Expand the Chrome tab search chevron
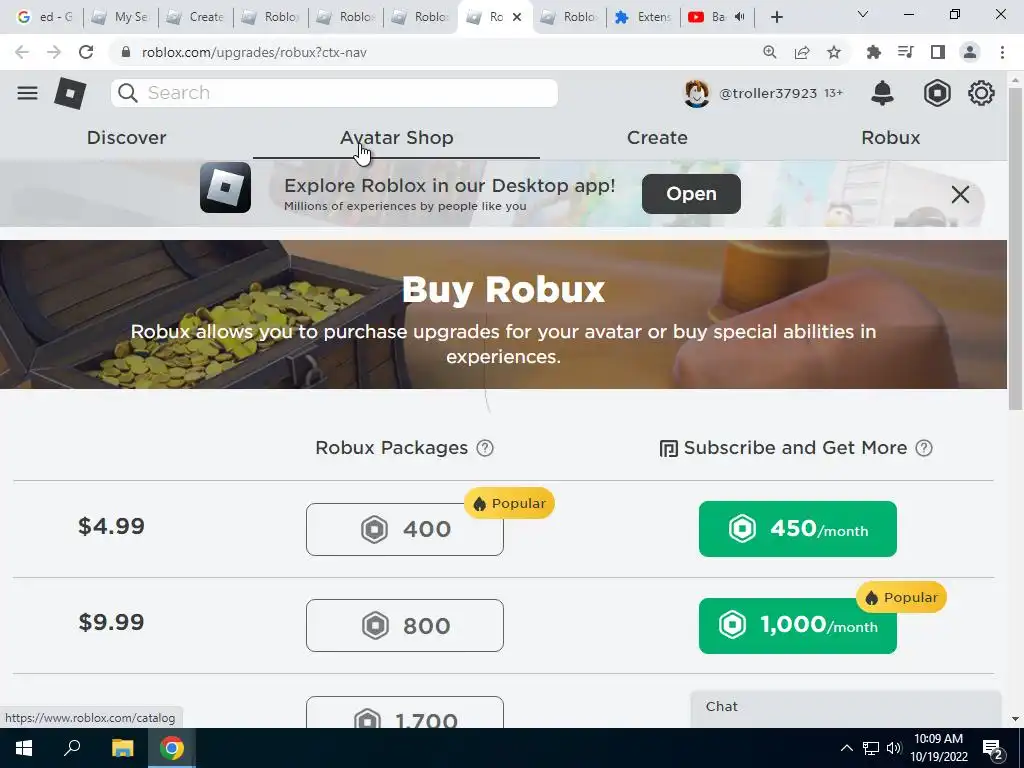The height and width of the screenshot is (768, 1024). (863, 14)
